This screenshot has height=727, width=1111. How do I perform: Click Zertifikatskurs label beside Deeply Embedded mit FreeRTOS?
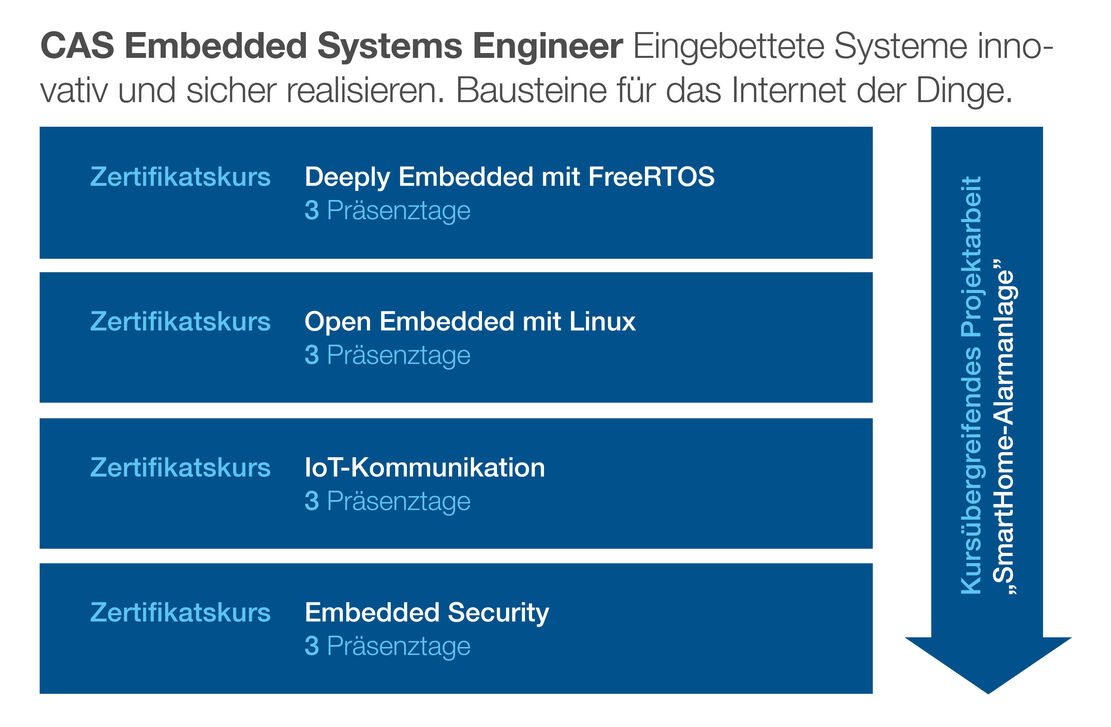tap(180, 178)
